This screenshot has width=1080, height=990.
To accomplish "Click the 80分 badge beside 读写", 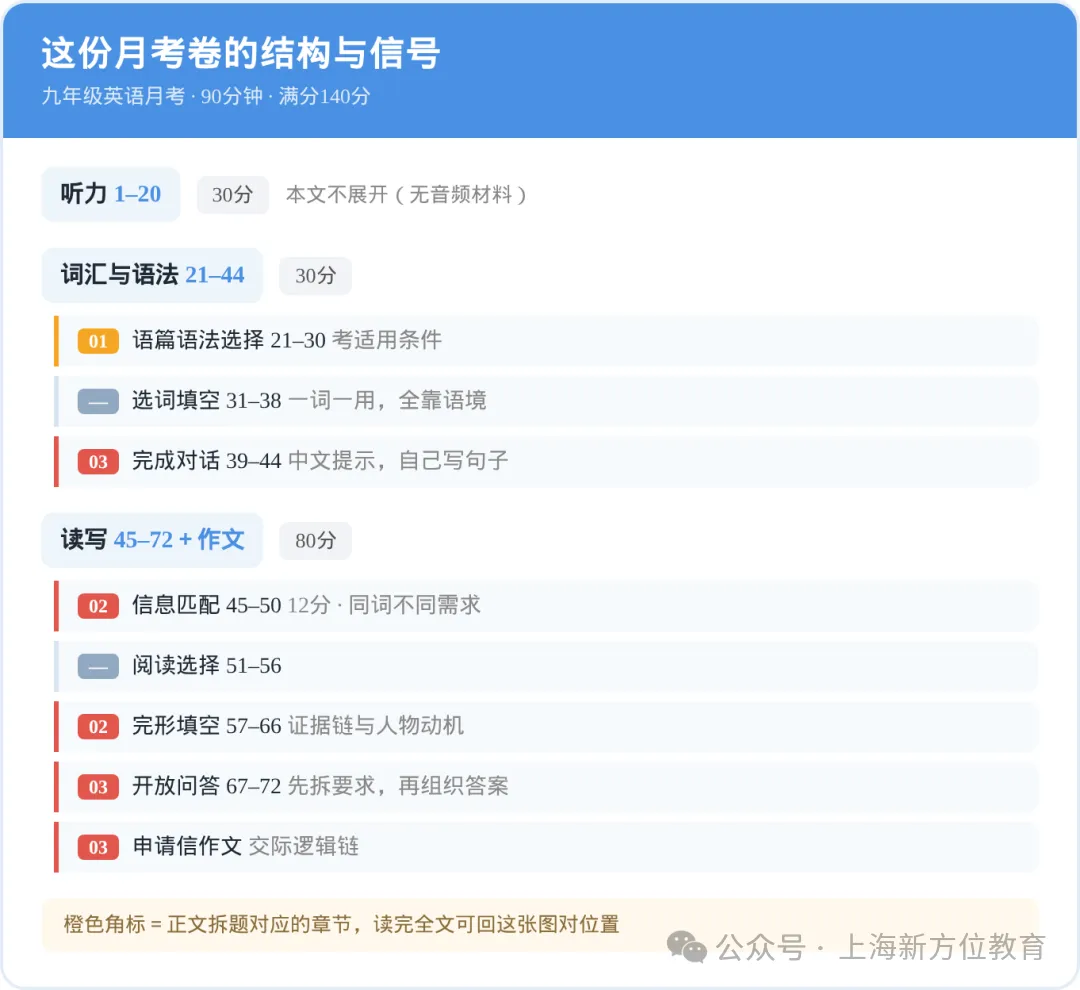I will tap(315, 541).
